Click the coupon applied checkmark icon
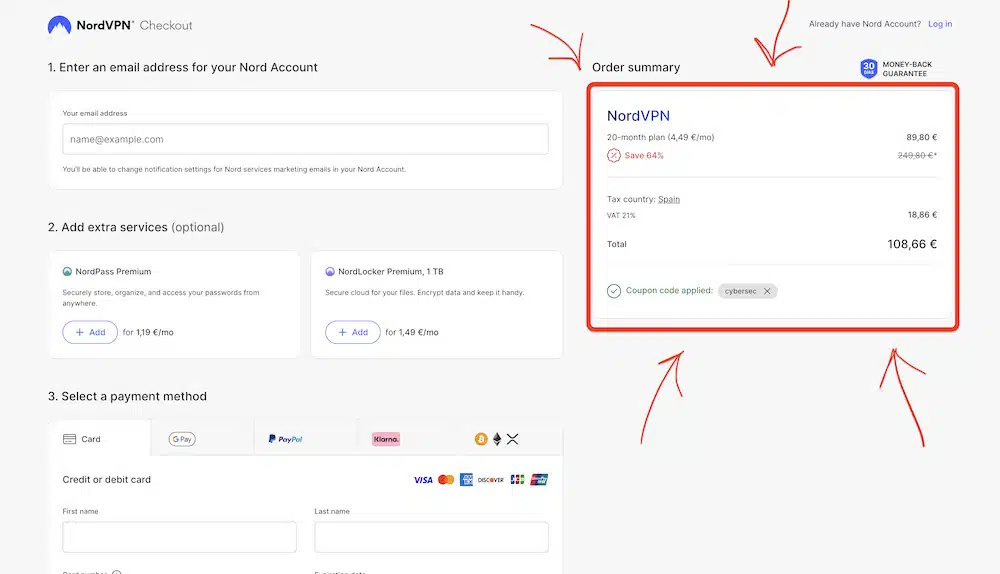Screen dimensions: 1000x574 [614, 291]
